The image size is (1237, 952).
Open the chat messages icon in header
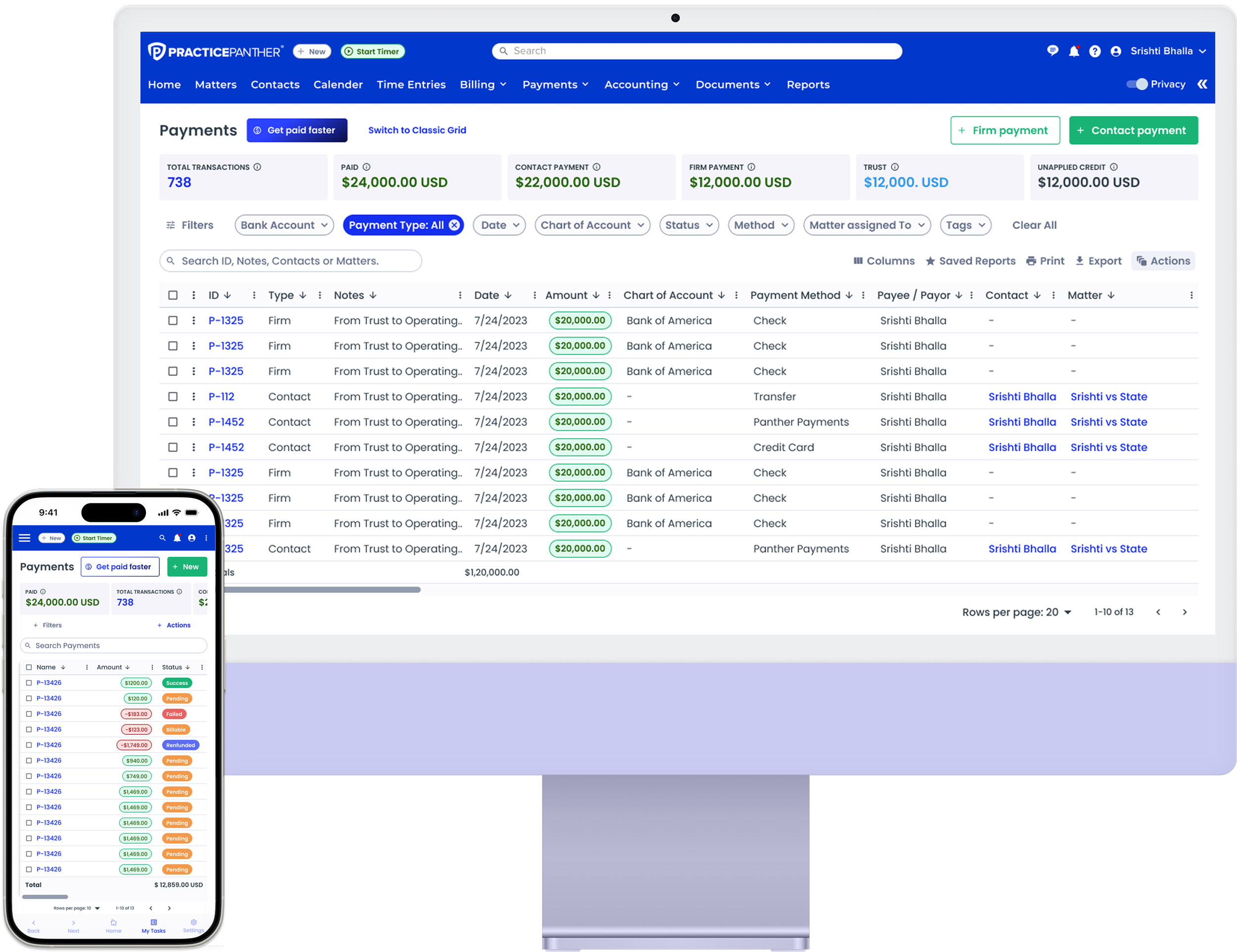click(x=1052, y=51)
